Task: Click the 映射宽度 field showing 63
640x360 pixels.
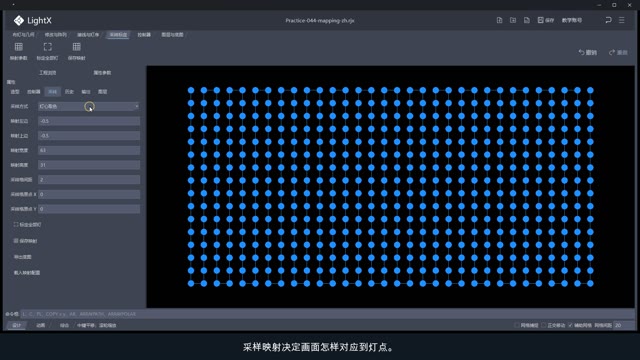Action: 89,150
